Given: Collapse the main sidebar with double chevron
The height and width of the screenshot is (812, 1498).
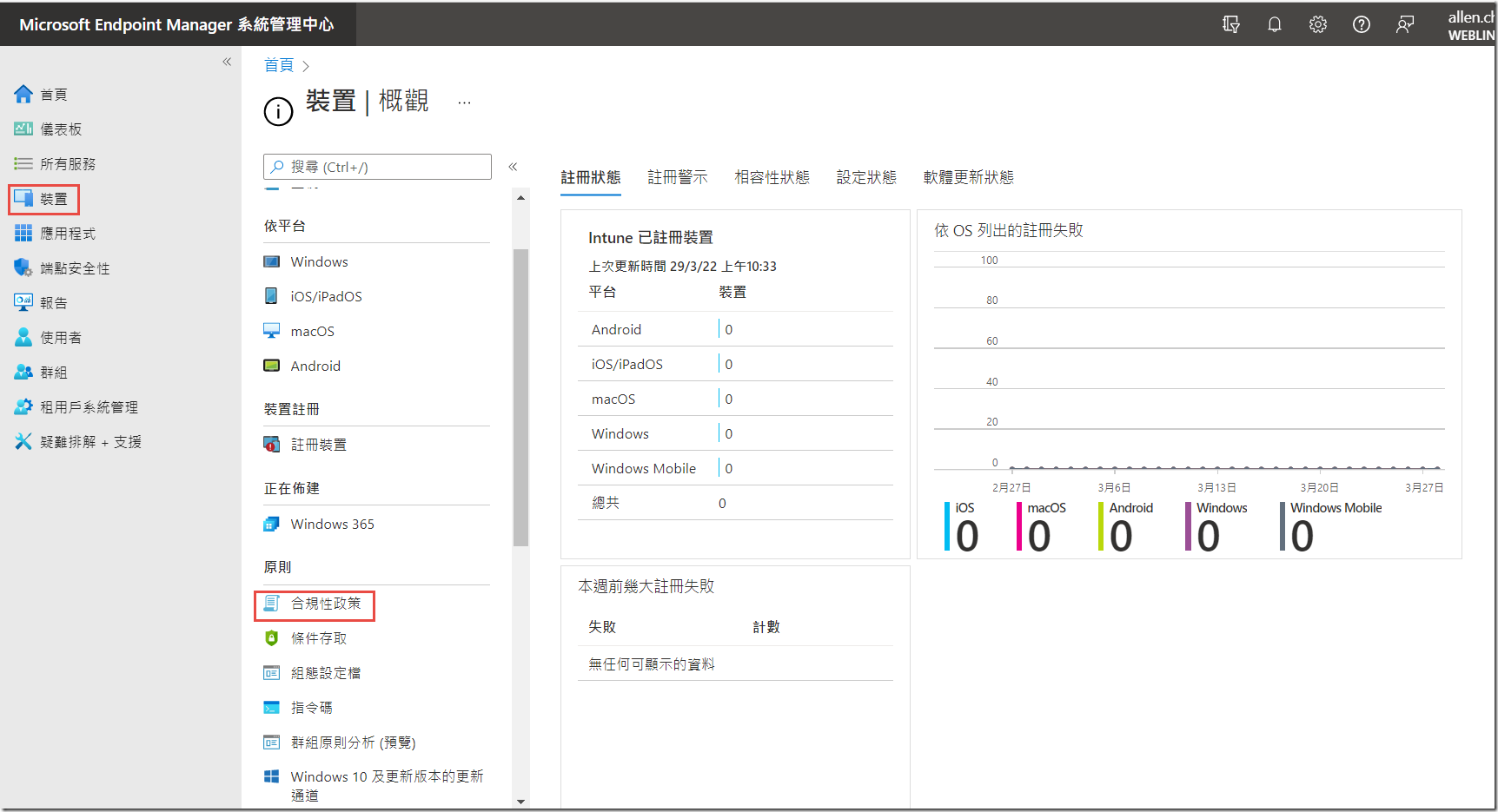Looking at the screenshot, I should point(227,62).
